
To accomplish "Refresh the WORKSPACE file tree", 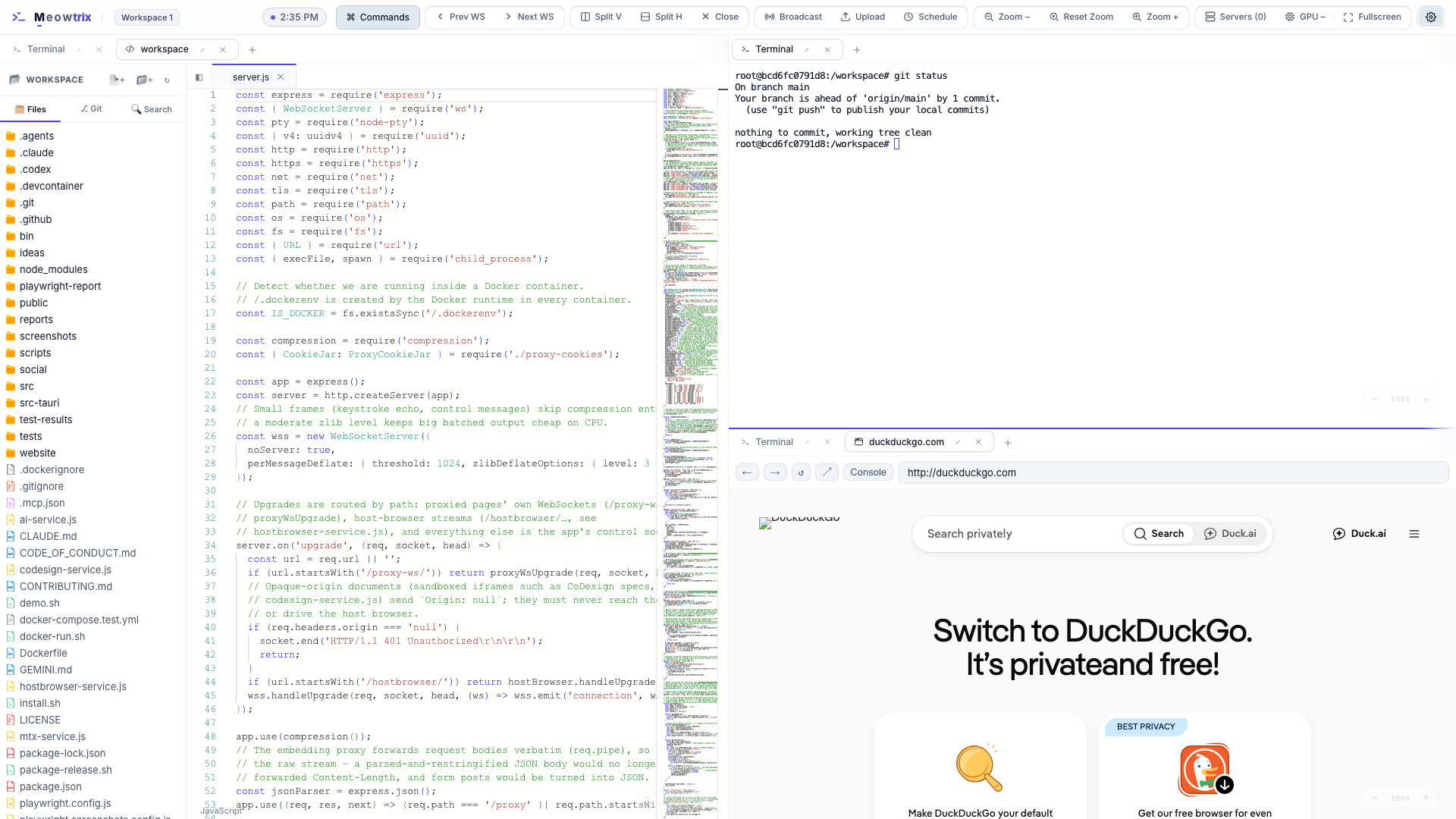I will coord(168,80).
